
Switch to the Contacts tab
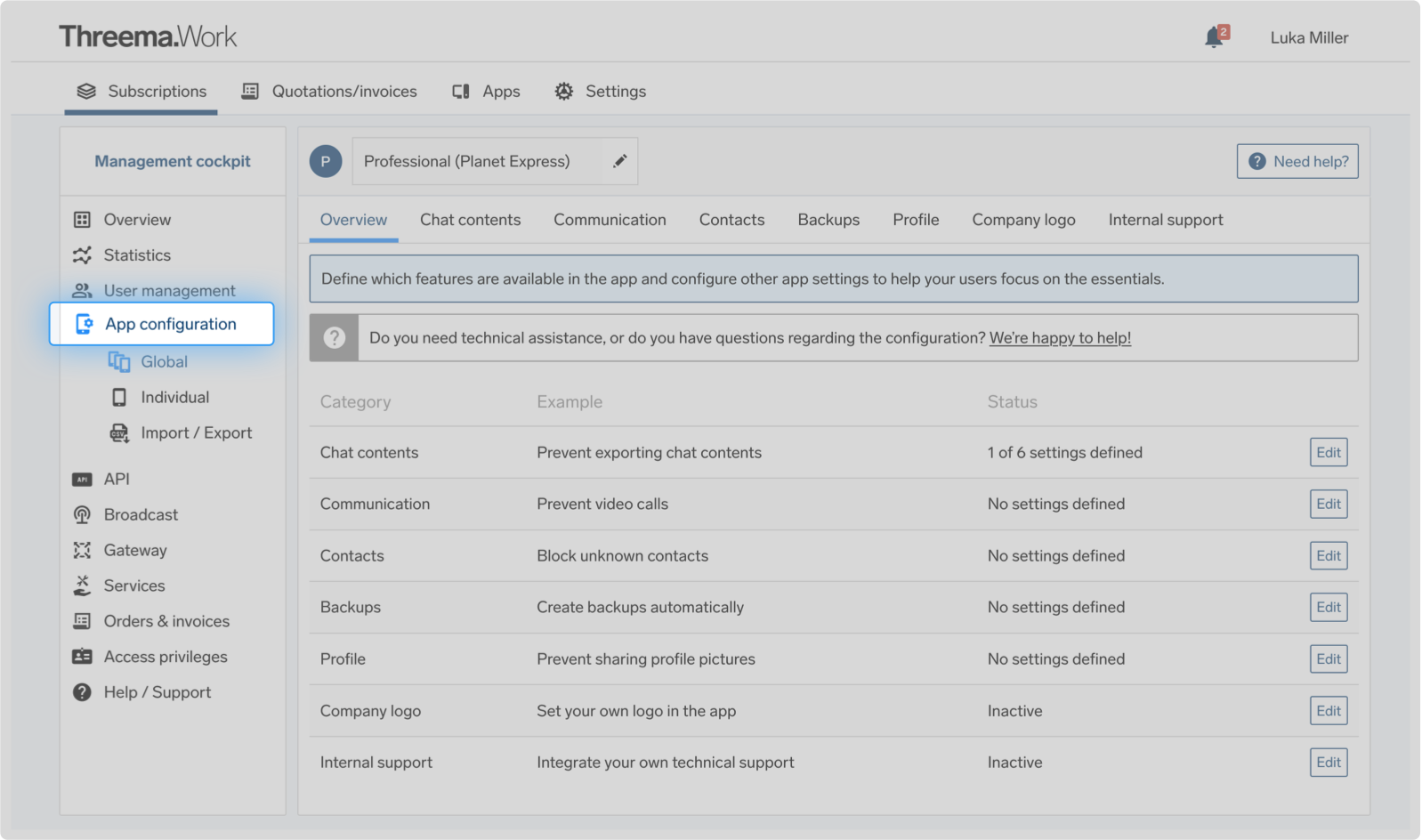click(731, 220)
